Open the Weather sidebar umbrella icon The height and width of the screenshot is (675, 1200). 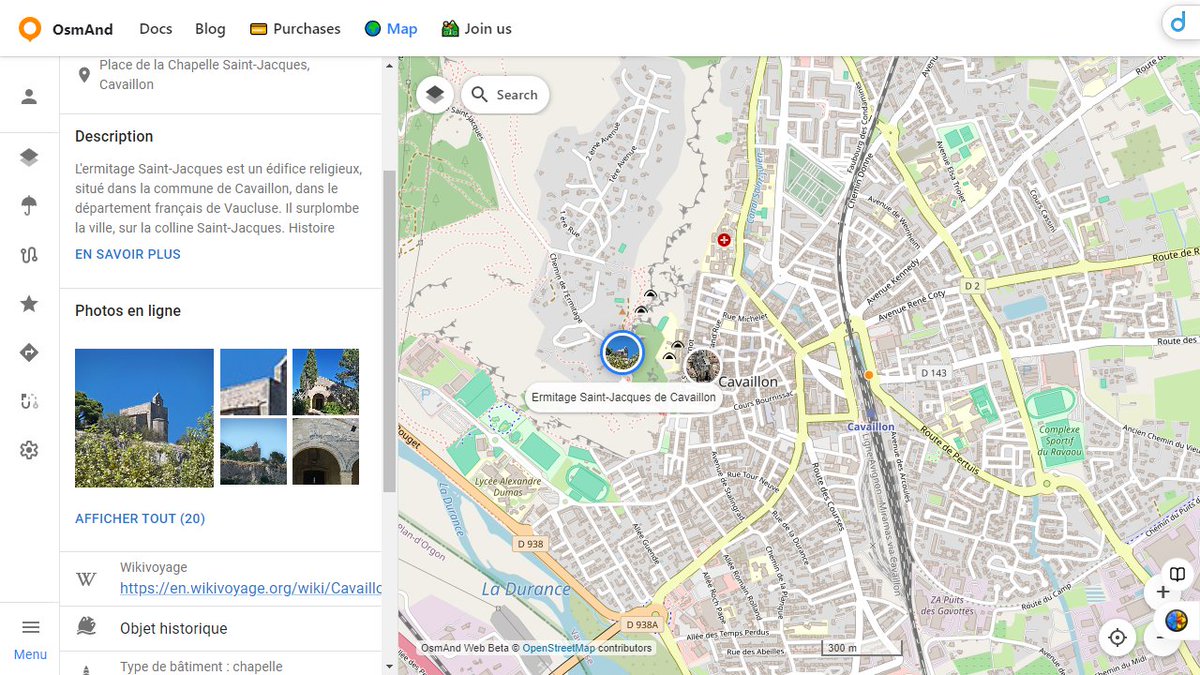pyautogui.click(x=29, y=205)
